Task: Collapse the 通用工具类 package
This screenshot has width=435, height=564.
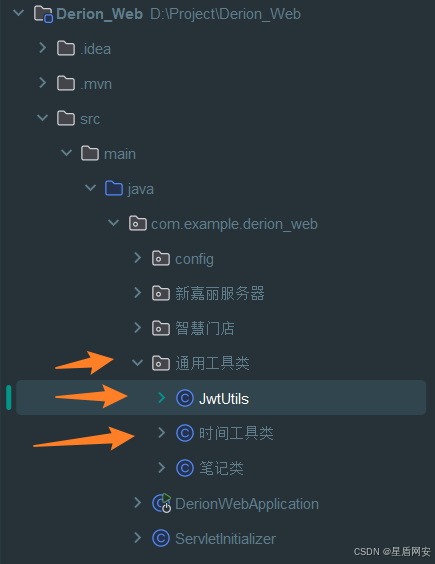Action: coord(137,363)
